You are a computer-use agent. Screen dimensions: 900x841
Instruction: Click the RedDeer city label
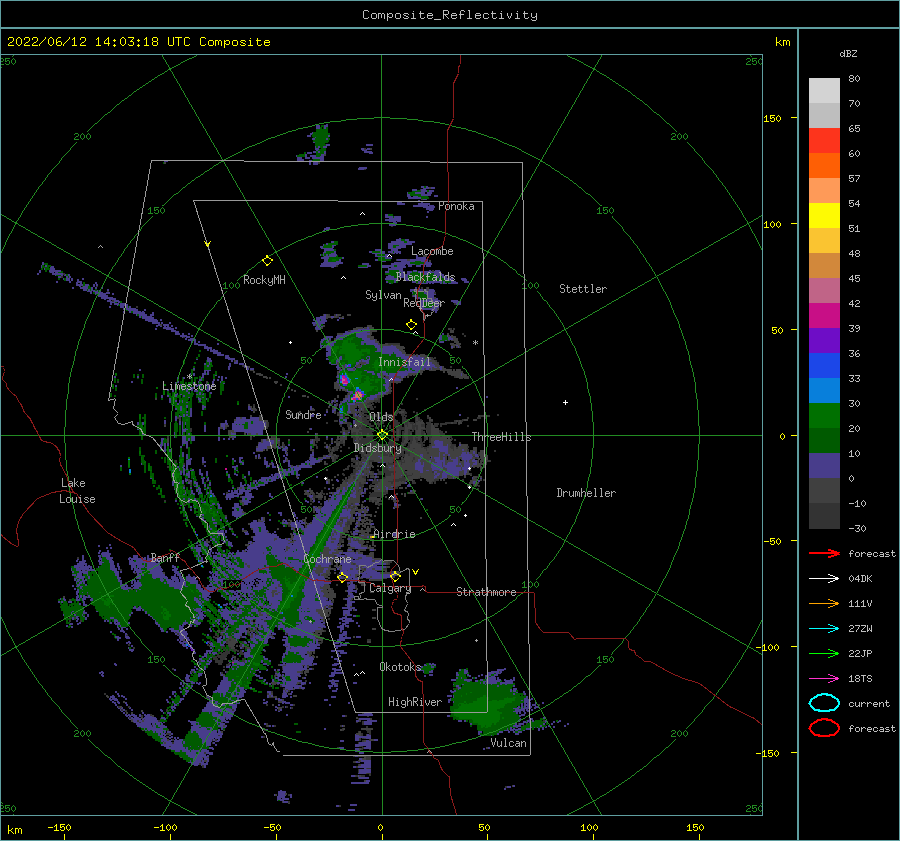click(424, 303)
